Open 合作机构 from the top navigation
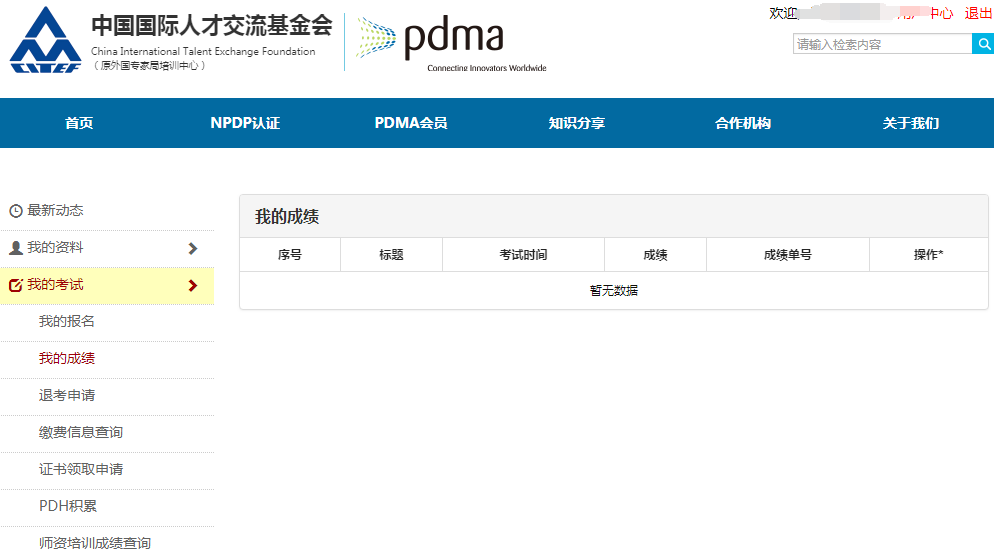The image size is (994, 557). 743,123
